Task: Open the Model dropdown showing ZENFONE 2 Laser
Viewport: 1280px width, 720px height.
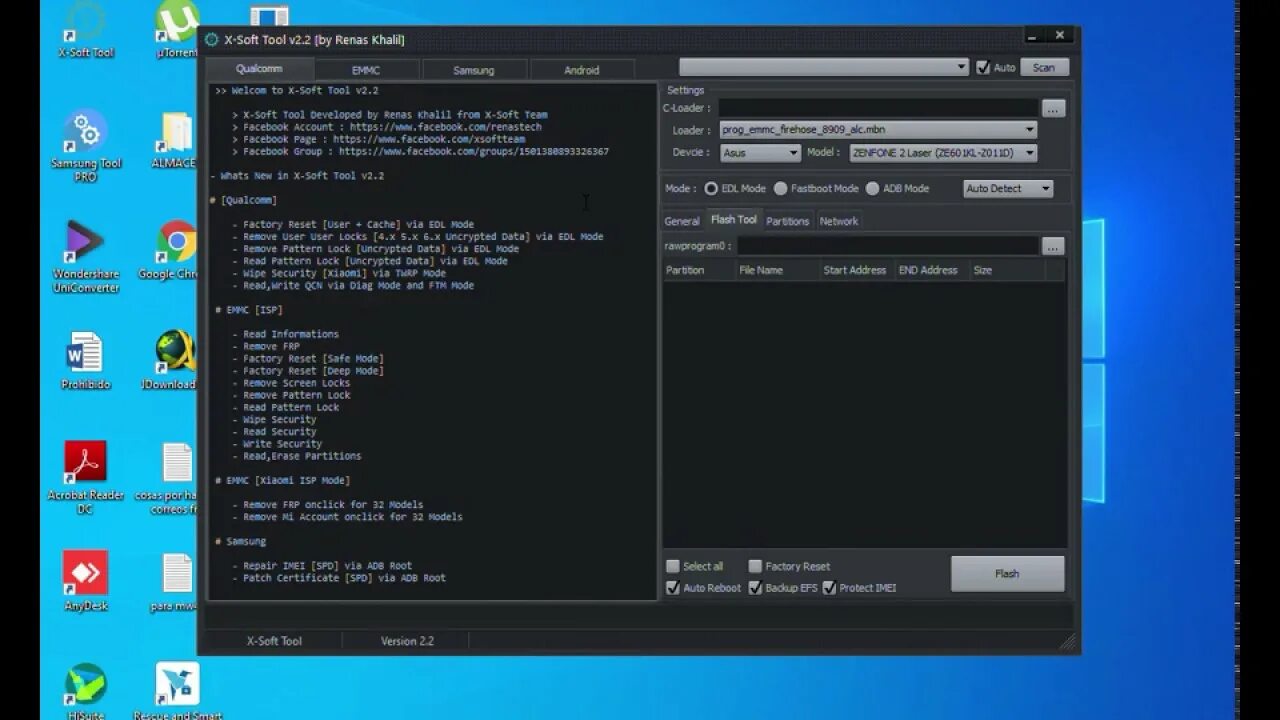Action: [x=942, y=153]
